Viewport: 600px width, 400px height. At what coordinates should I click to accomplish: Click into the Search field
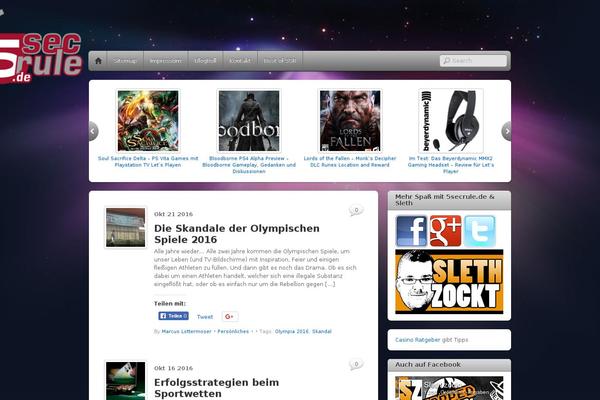[473, 60]
